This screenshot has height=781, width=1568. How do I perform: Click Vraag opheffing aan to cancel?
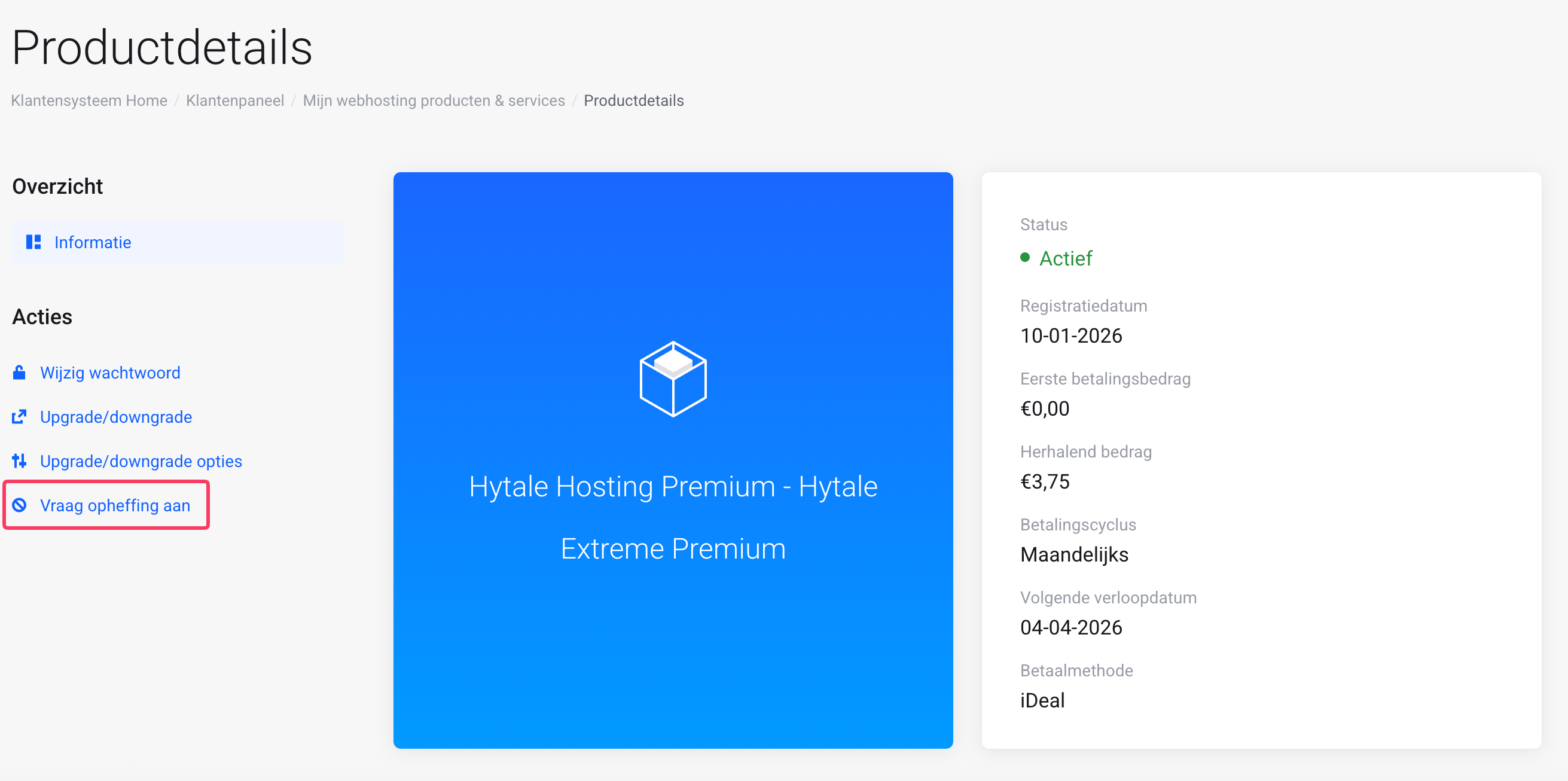click(x=115, y=505)
